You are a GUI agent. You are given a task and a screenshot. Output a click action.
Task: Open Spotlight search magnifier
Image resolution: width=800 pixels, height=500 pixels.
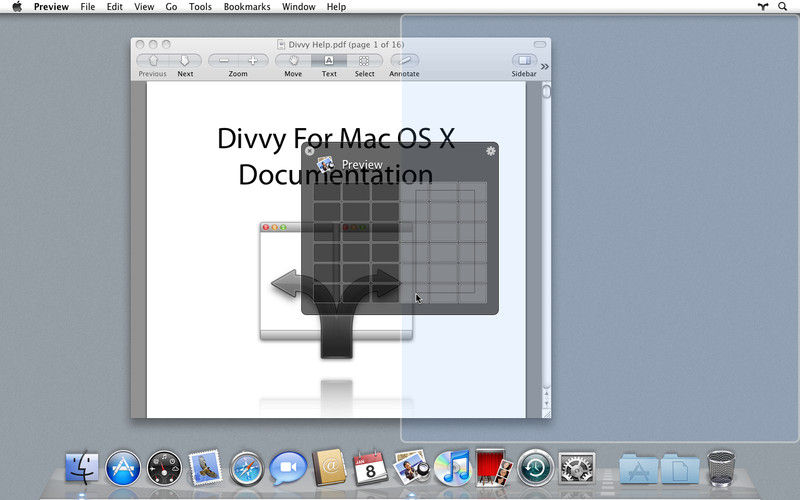pyautogui.click(x=783, y=7)
